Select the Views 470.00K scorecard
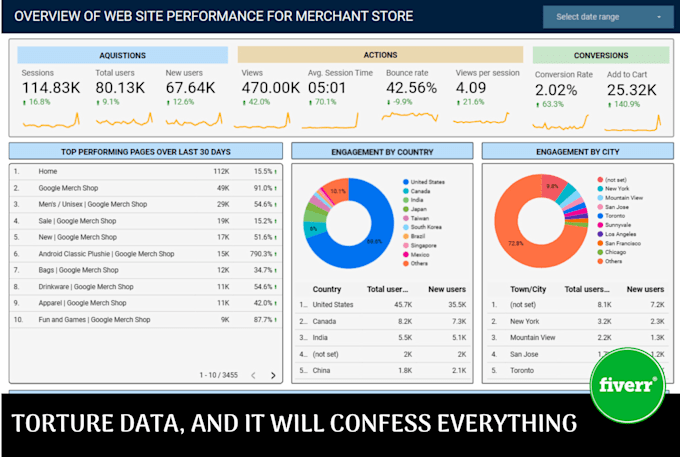680x457 pixels. 265,99
